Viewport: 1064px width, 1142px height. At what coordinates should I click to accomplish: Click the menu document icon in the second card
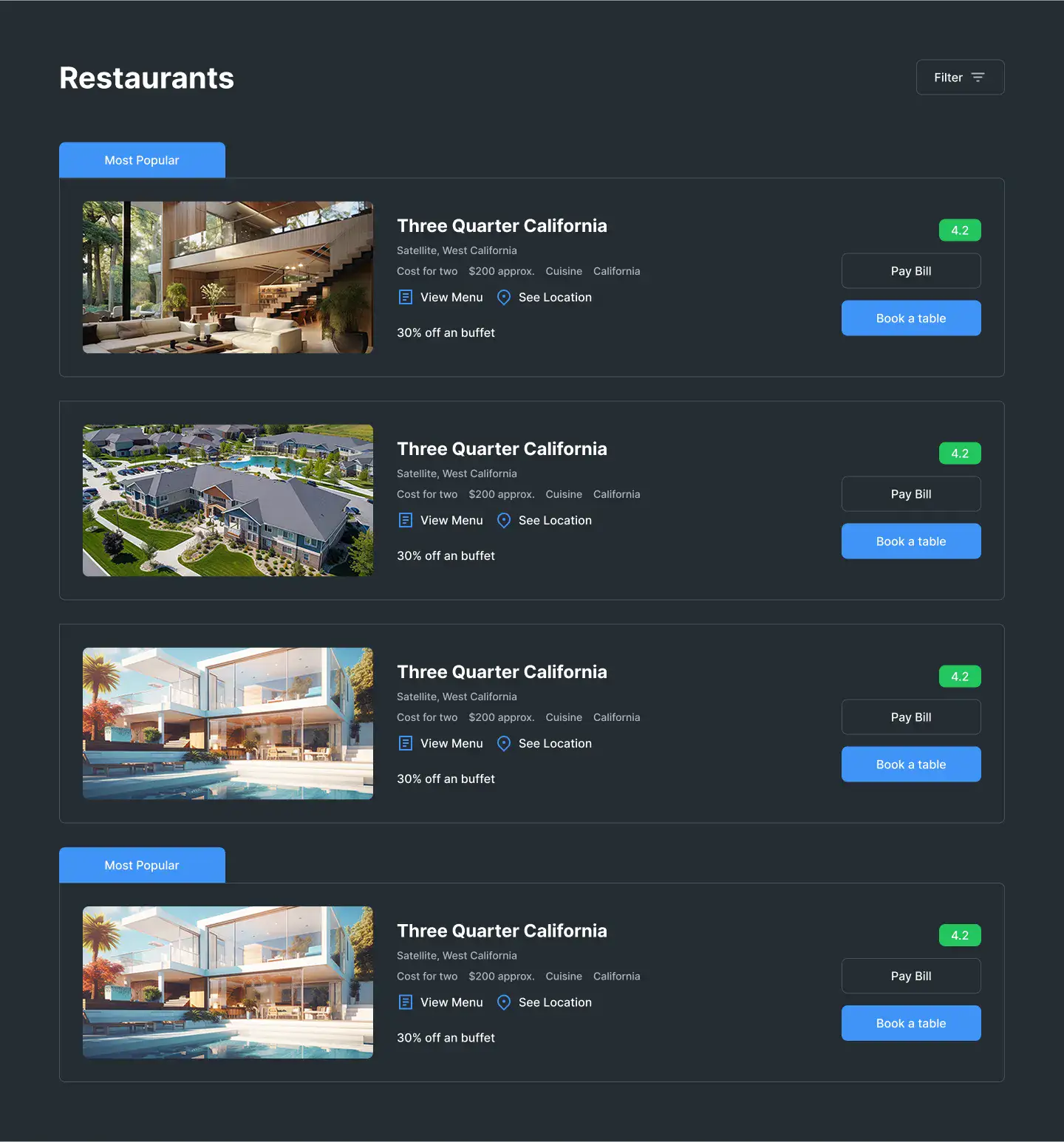(406, 520)
